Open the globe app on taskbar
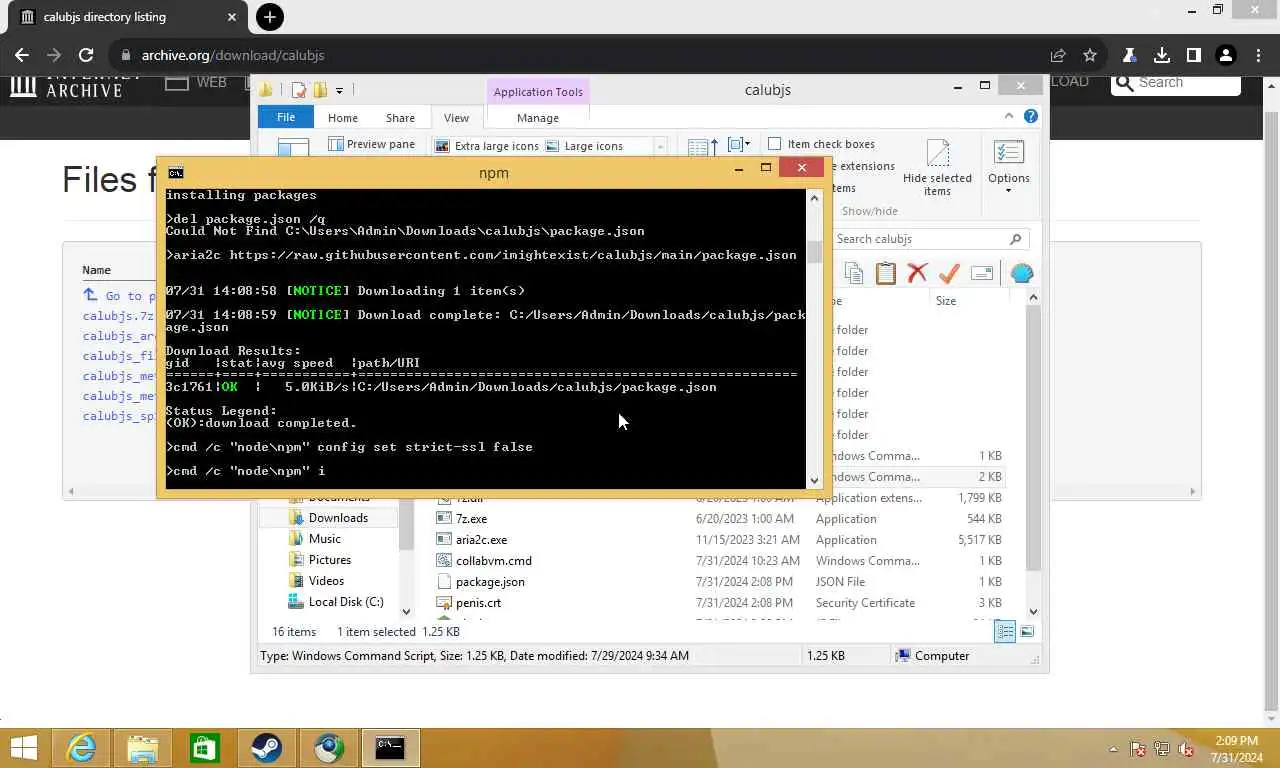 (329, 748)
